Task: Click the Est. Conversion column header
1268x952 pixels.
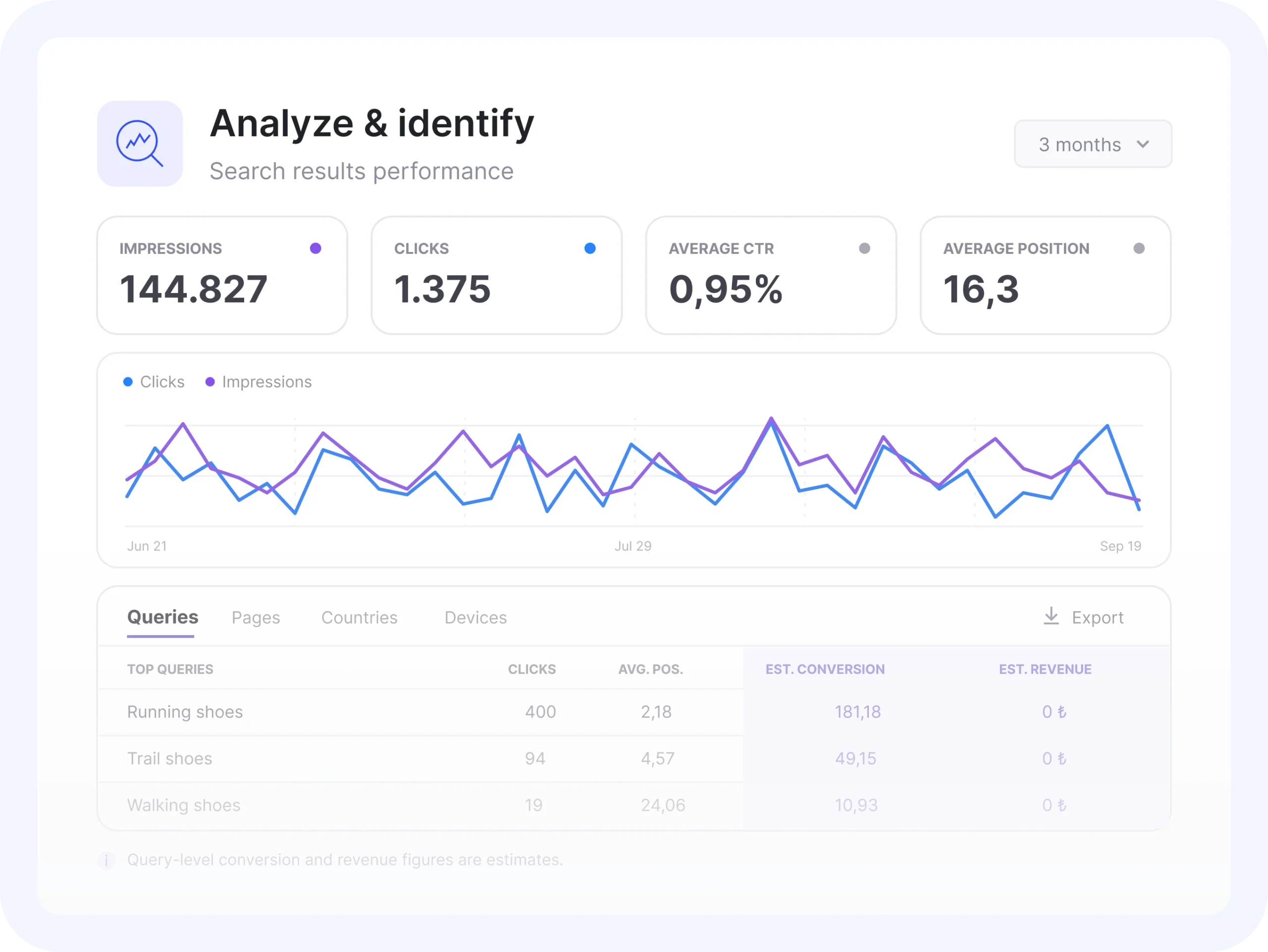Action: point(825,669)
